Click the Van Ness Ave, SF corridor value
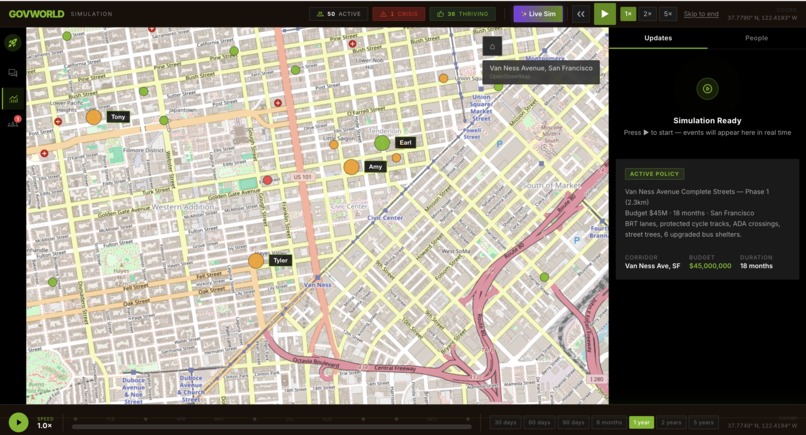The width and height of the screenshot is (806, 435). pos(652,266)
